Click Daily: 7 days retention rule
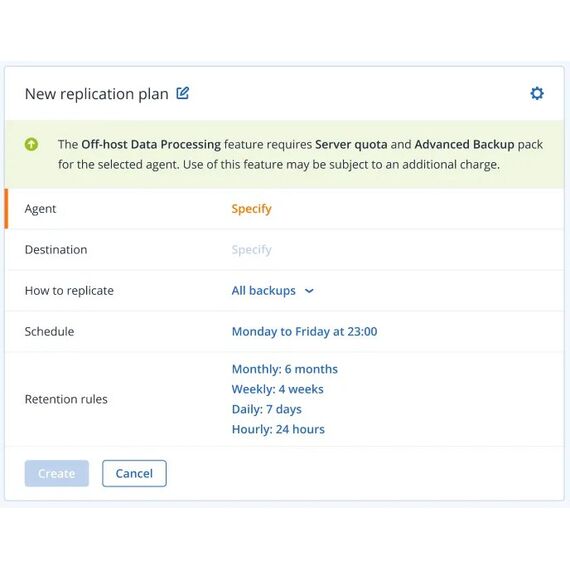 point(266,409)
